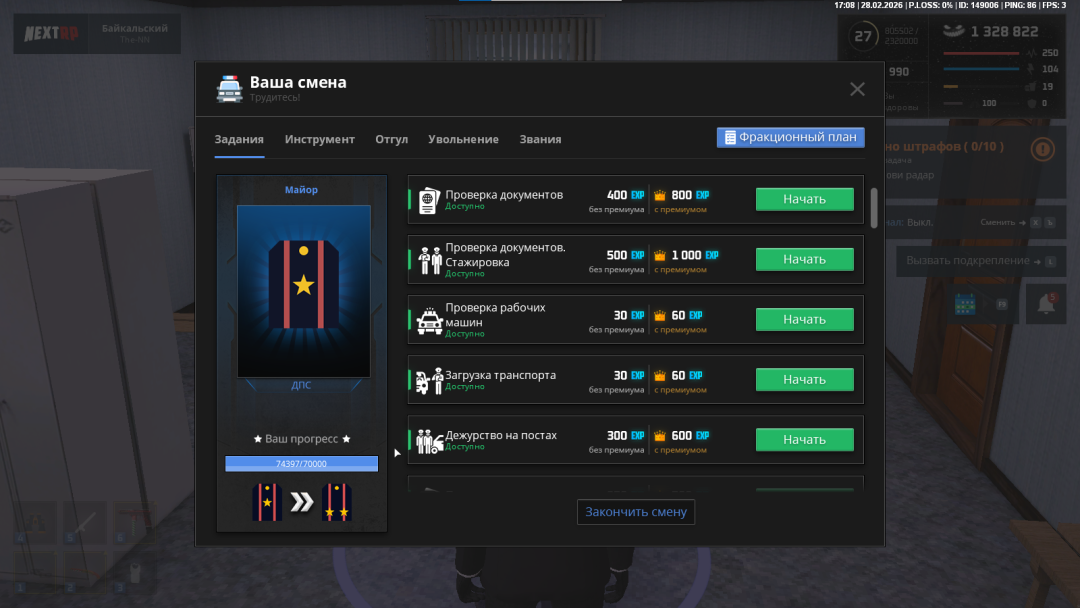Open the Звания tab

540,139
